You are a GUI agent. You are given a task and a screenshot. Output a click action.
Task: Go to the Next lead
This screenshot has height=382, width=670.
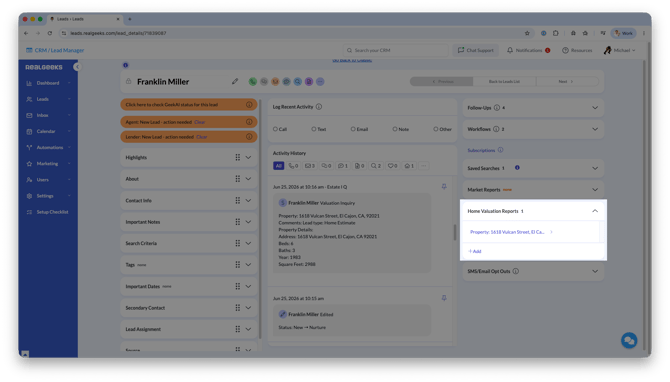point(566,82)
